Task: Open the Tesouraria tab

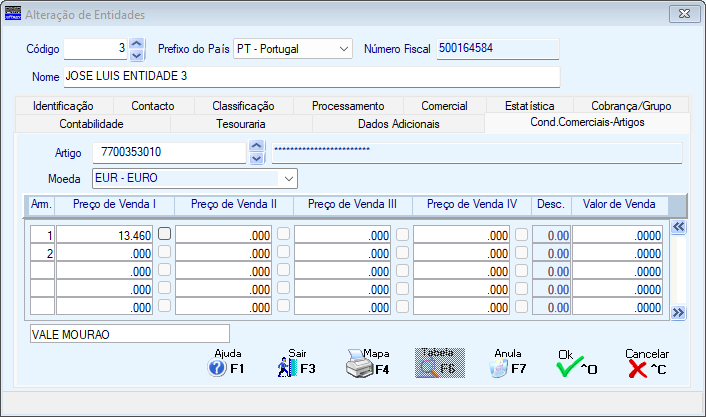Action: (x=240, y=124)
